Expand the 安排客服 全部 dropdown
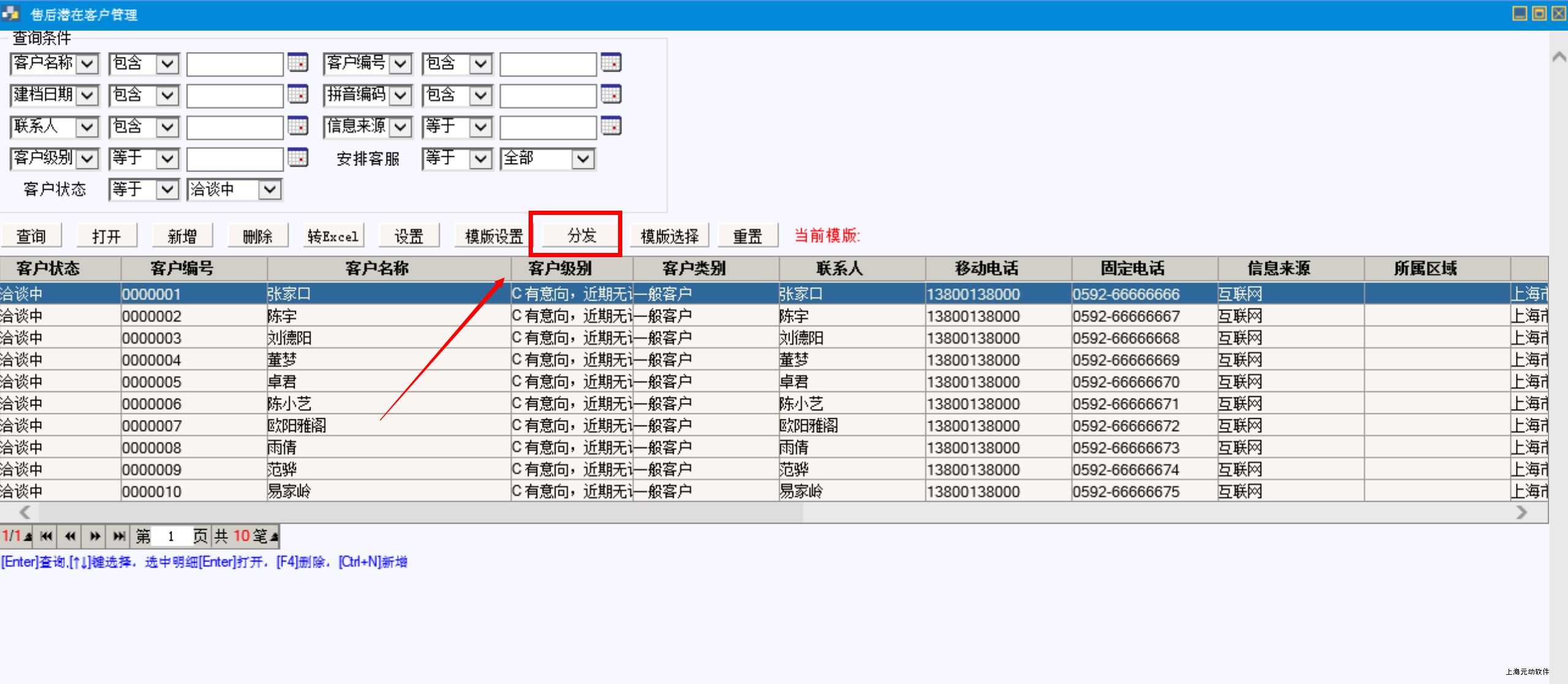This screenshot has height=684, width=1568. pos(582,159)
